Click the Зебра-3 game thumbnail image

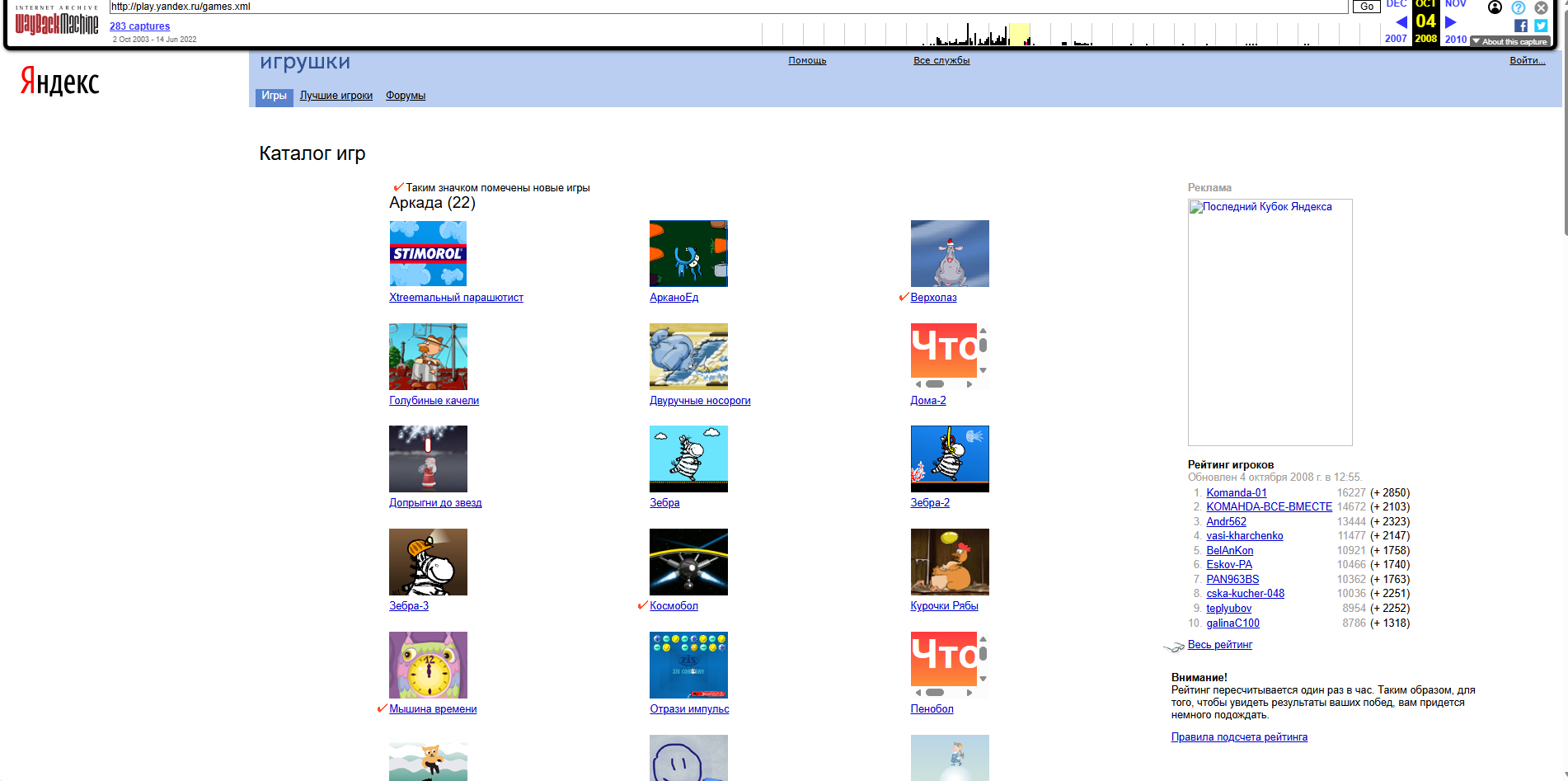tap(428, 562)
